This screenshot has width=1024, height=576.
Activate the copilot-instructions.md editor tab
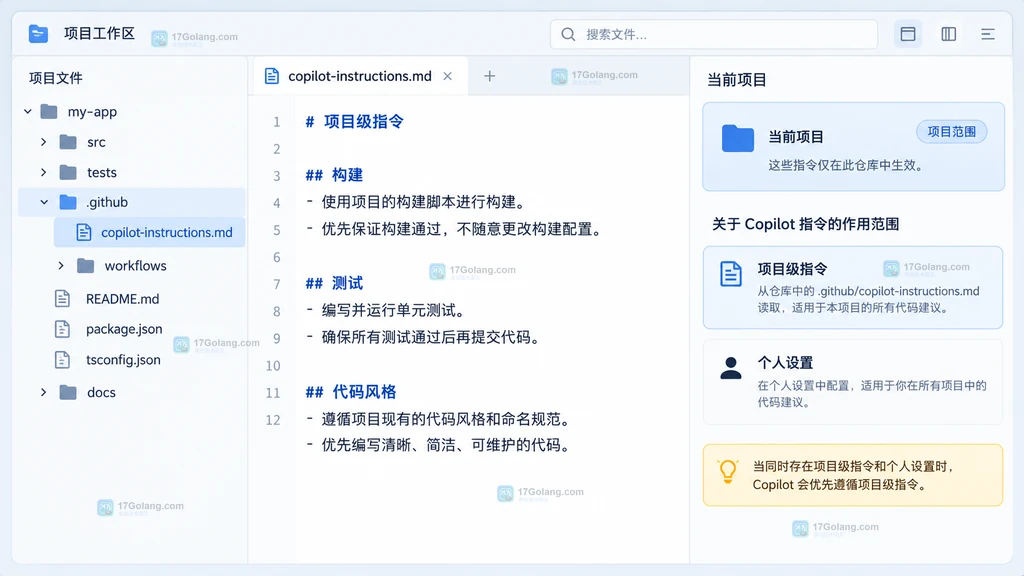(360, 76)
